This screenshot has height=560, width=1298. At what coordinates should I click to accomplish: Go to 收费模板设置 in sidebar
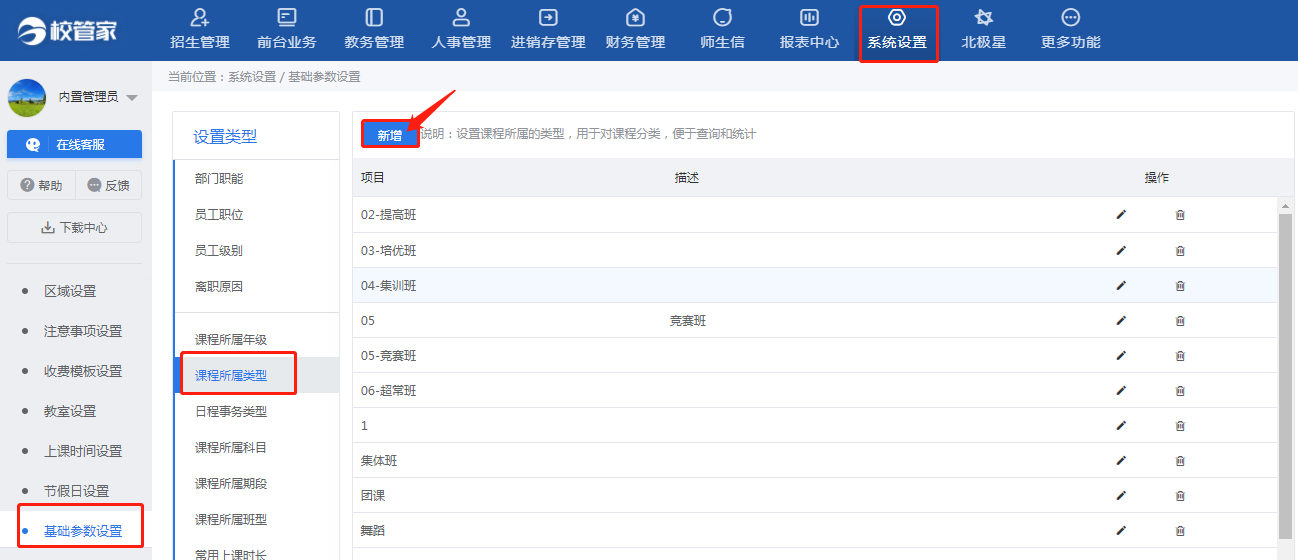coord(83,371)
